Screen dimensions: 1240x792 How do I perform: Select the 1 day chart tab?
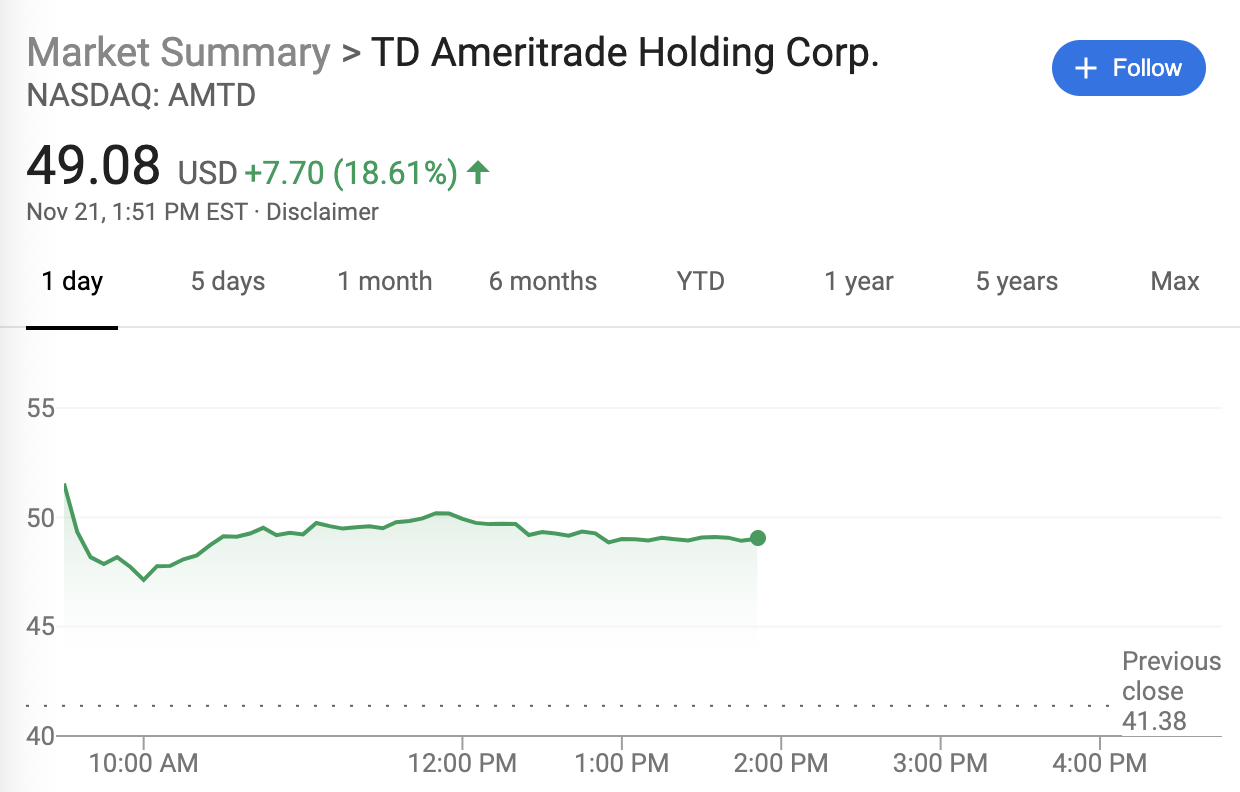click(x=71, y=282)
